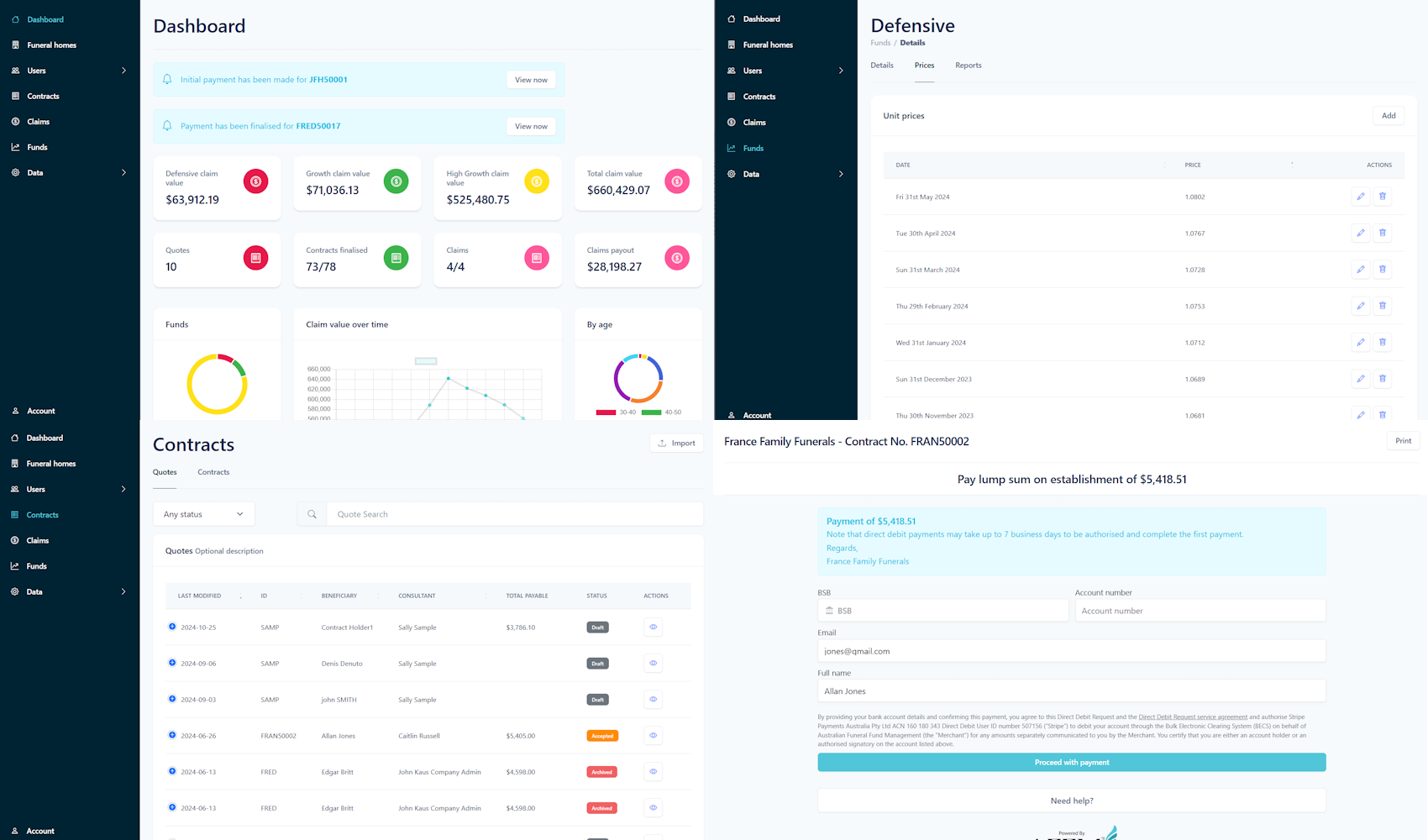1428x840 pixels.
Task: Expand Users chevron in Defensive page sidebar
Action: coord(841,71)
